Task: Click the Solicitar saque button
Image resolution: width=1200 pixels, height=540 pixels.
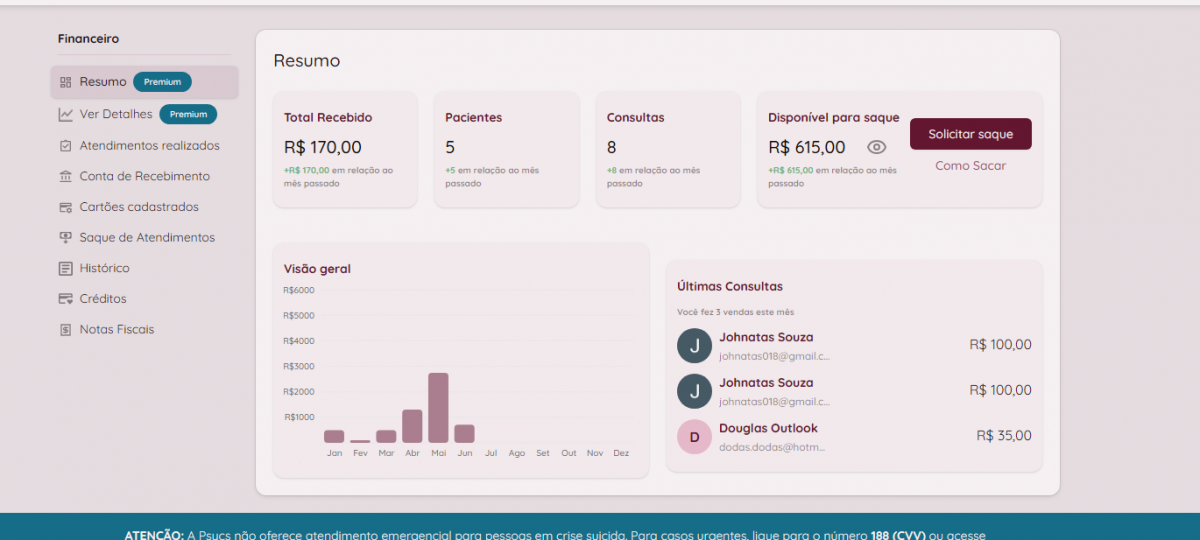Action: [970, 134]
